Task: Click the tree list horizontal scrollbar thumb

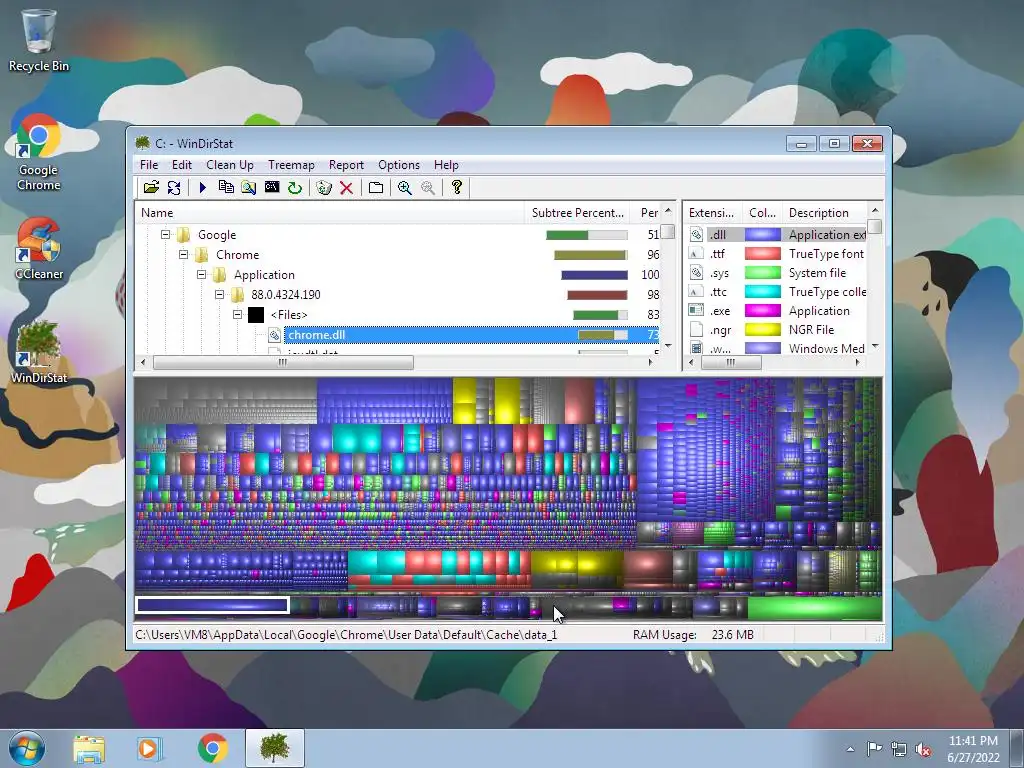Action: click(283, 362)
